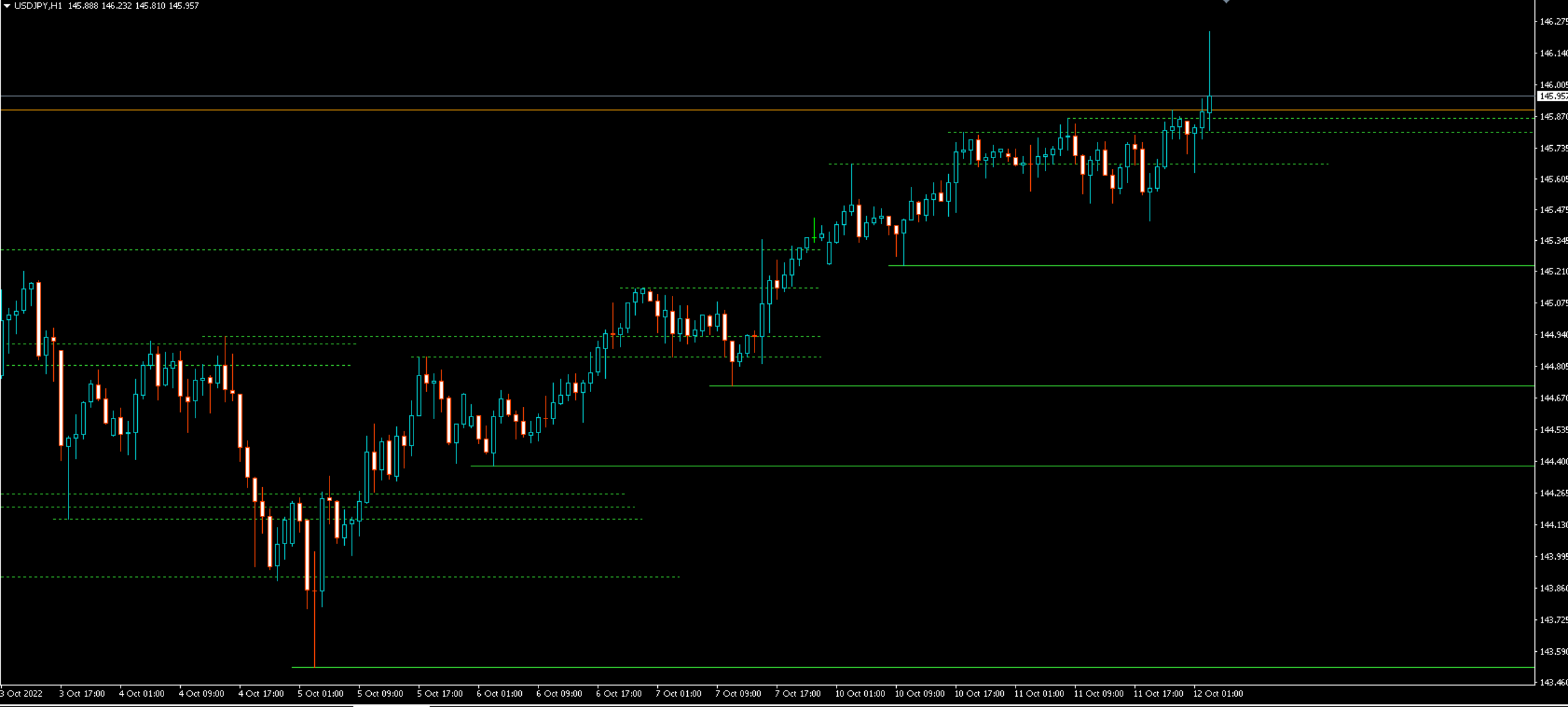Image resolution: width=1568 pixels, height=707 pixels.
Task: Click the horizontal scrollbar thumb at bottom
Action: click(391, 706)
